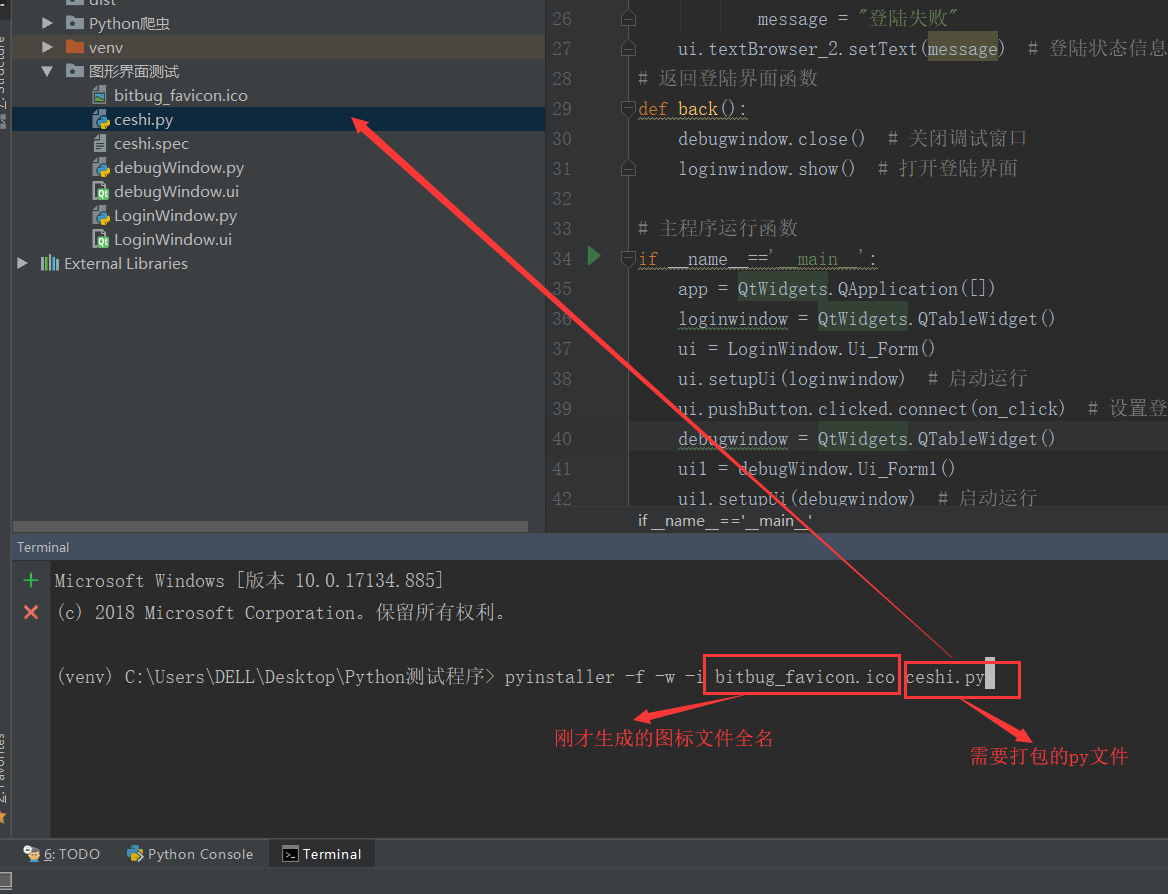Click the LoginWindow.py Python icon
This screenshot has width=1168, height=894.
pos(101,215)
